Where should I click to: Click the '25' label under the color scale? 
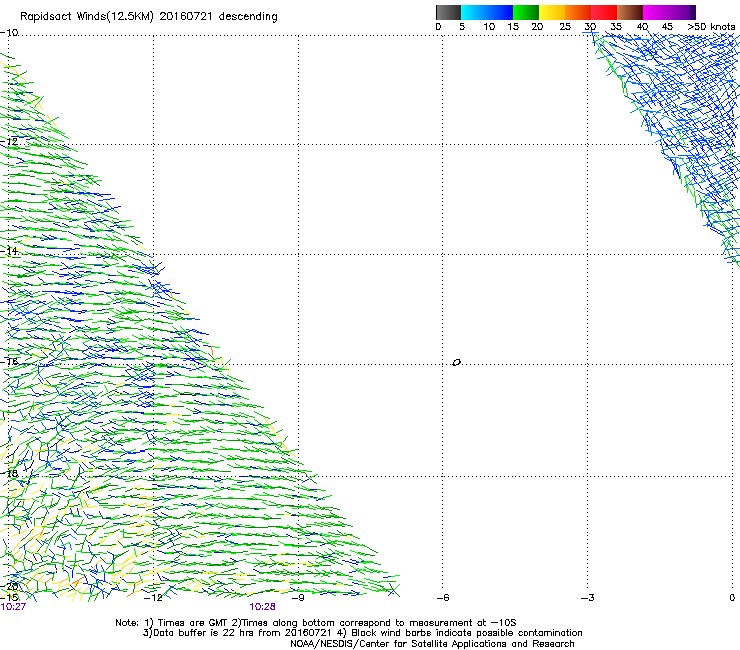565,27
